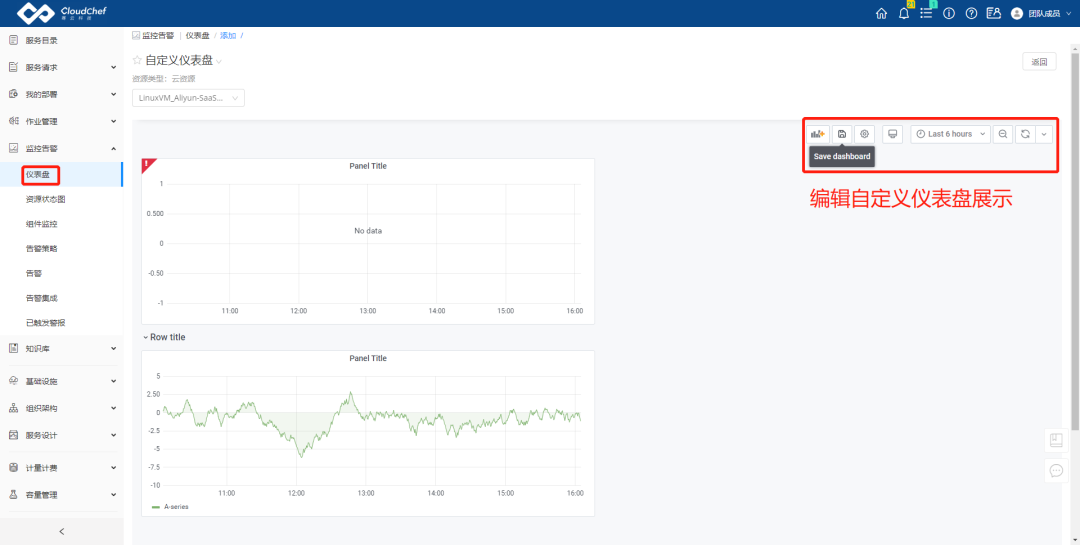The width and height of the screenshot is (1080, 545).
Task: Expand 我的部署 sidebar menu
Action: 61,94
